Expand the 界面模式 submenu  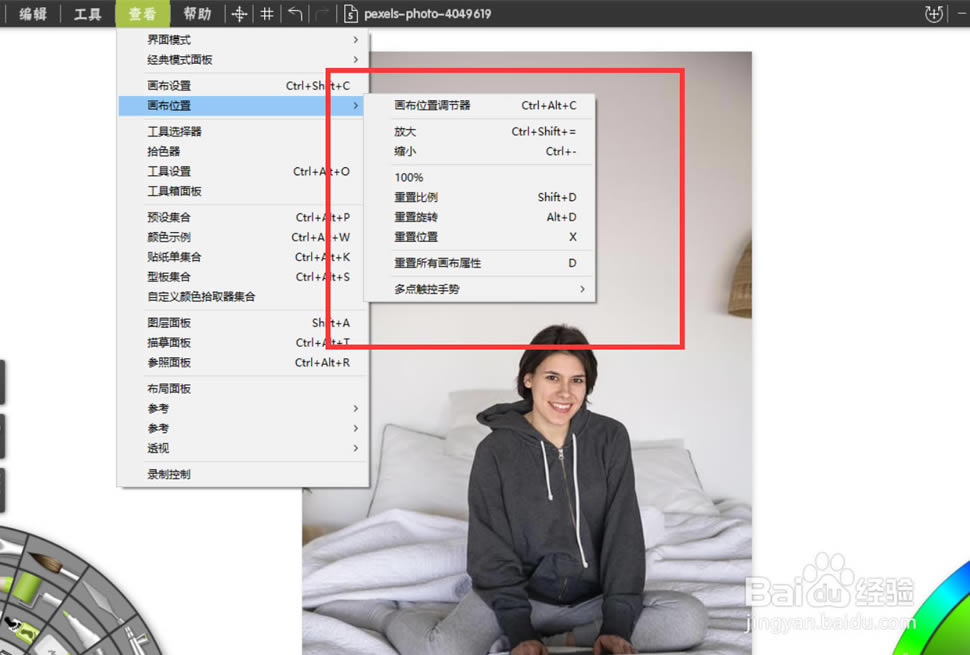point(243,40)
